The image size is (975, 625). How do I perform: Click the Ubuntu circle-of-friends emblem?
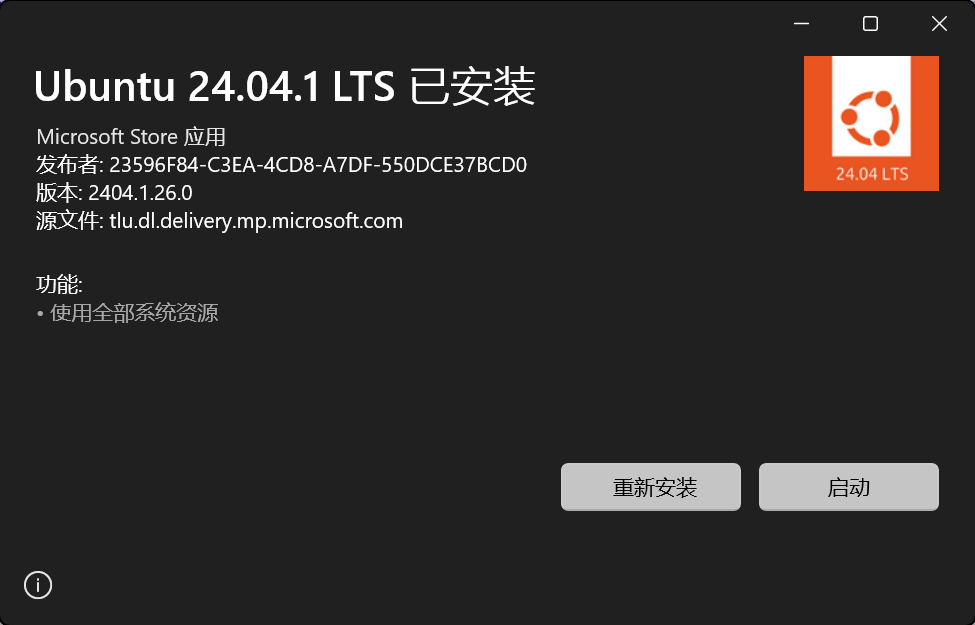(x=871, y=118)
